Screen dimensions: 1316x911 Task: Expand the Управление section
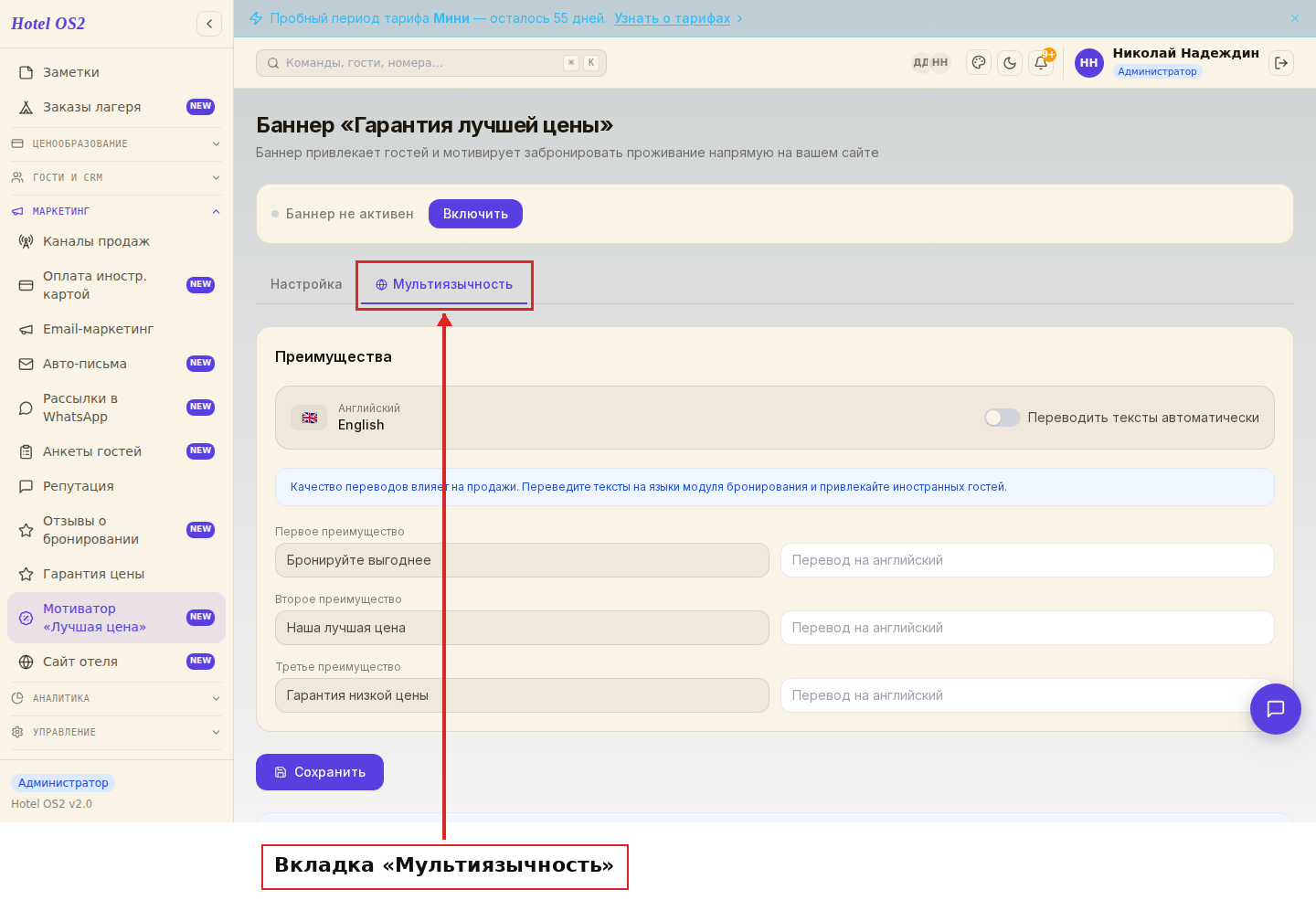coord(117,732)
